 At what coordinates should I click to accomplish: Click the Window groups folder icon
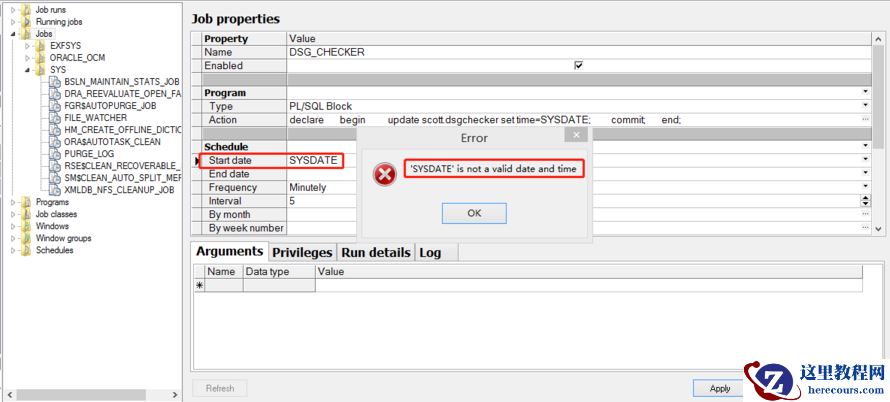(x=26, y=238)
